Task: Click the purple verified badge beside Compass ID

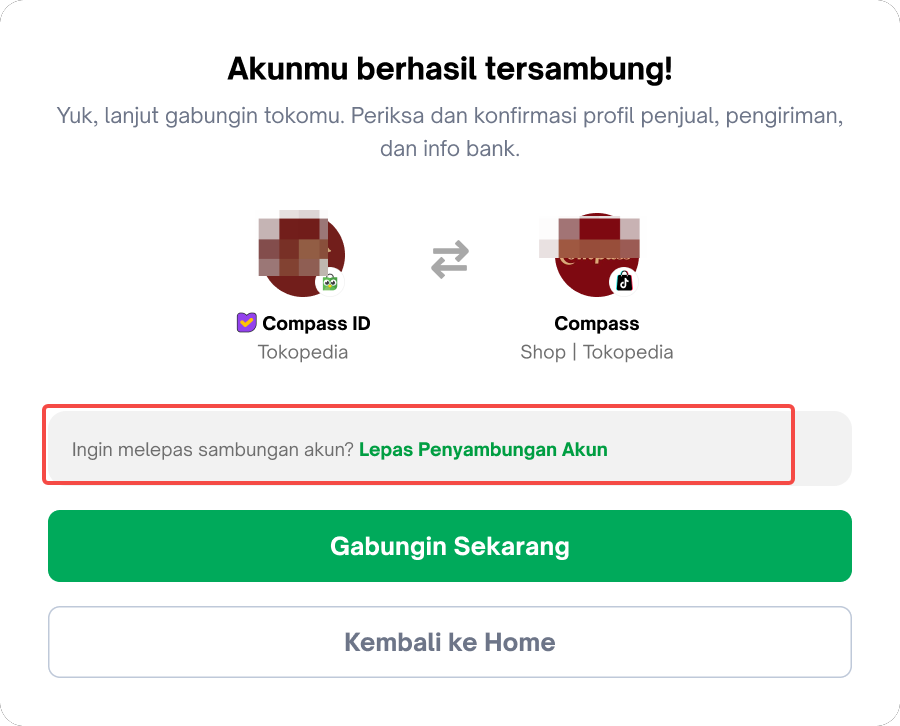Action: [x=246, y=323]
